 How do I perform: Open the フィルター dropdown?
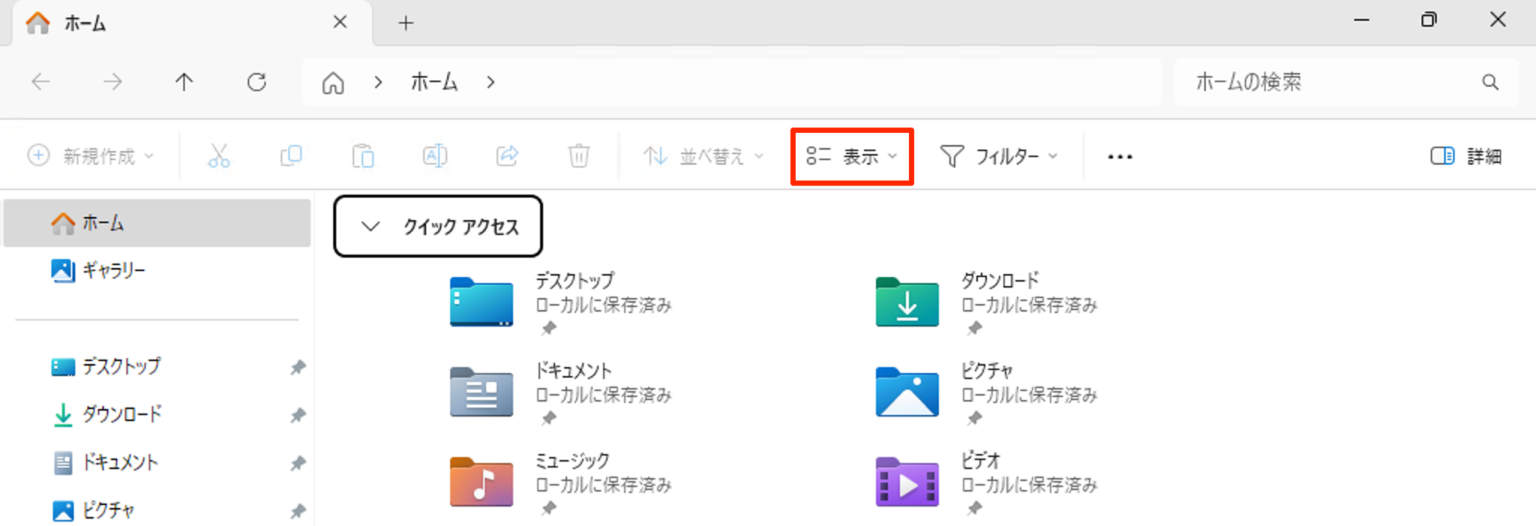coord(999,156)
